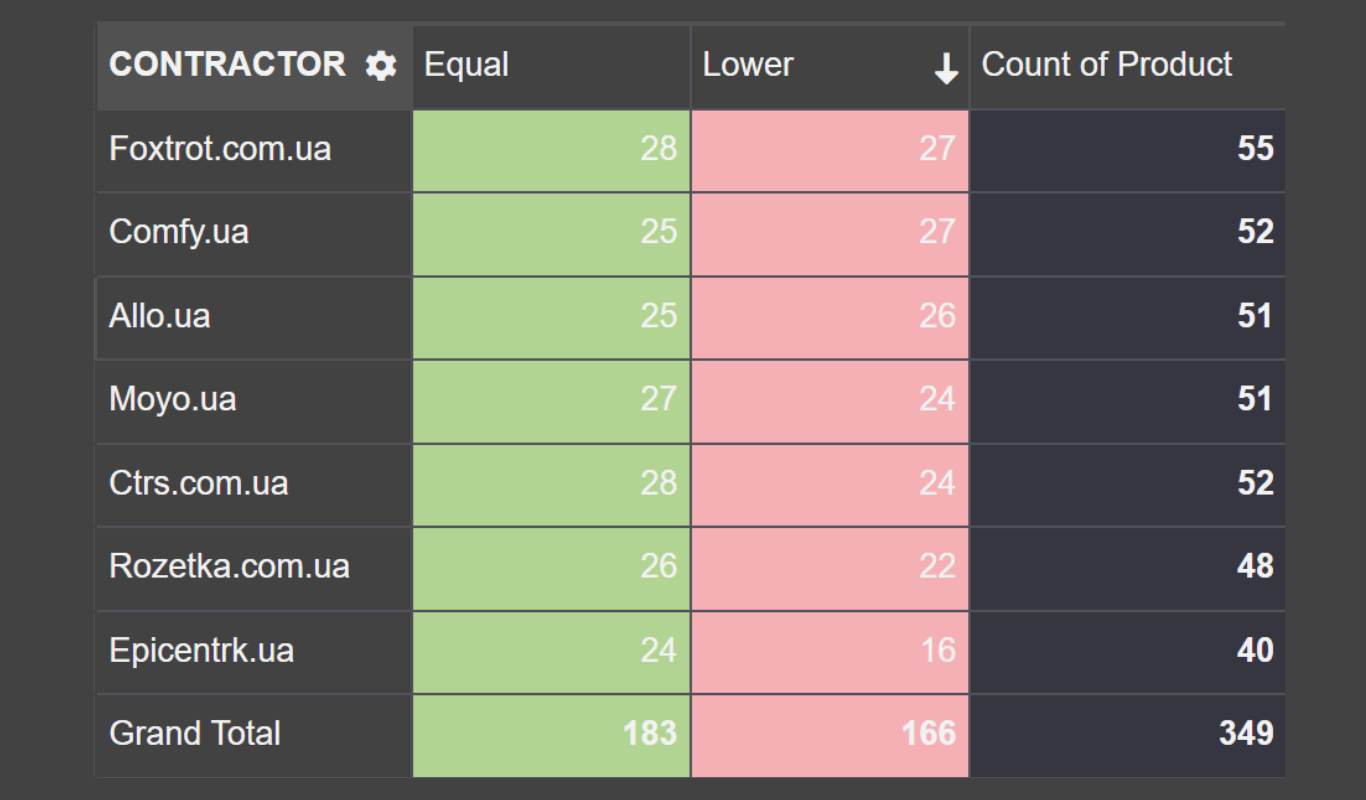Select the Grand Total row label
Viewport: 1366px width, 800px height.
195,734
